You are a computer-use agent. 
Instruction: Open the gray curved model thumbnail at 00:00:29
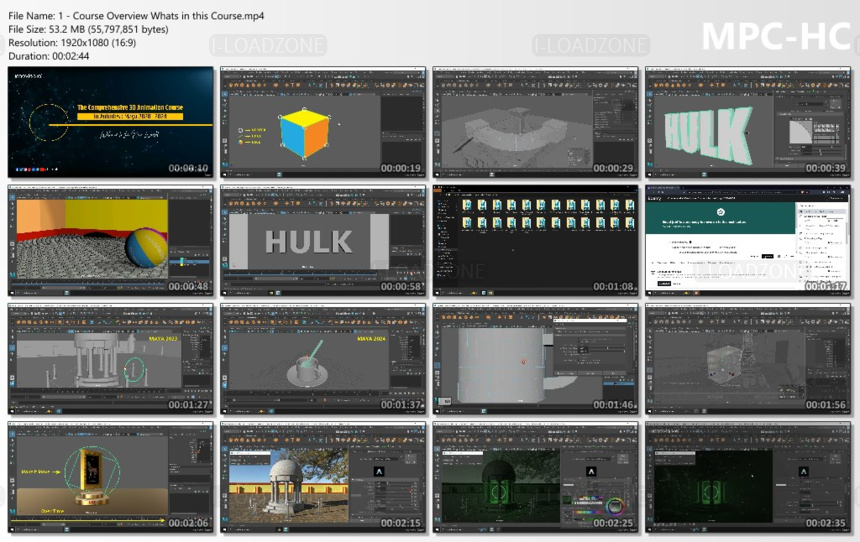pyautogui.click(x=536, y=122)
